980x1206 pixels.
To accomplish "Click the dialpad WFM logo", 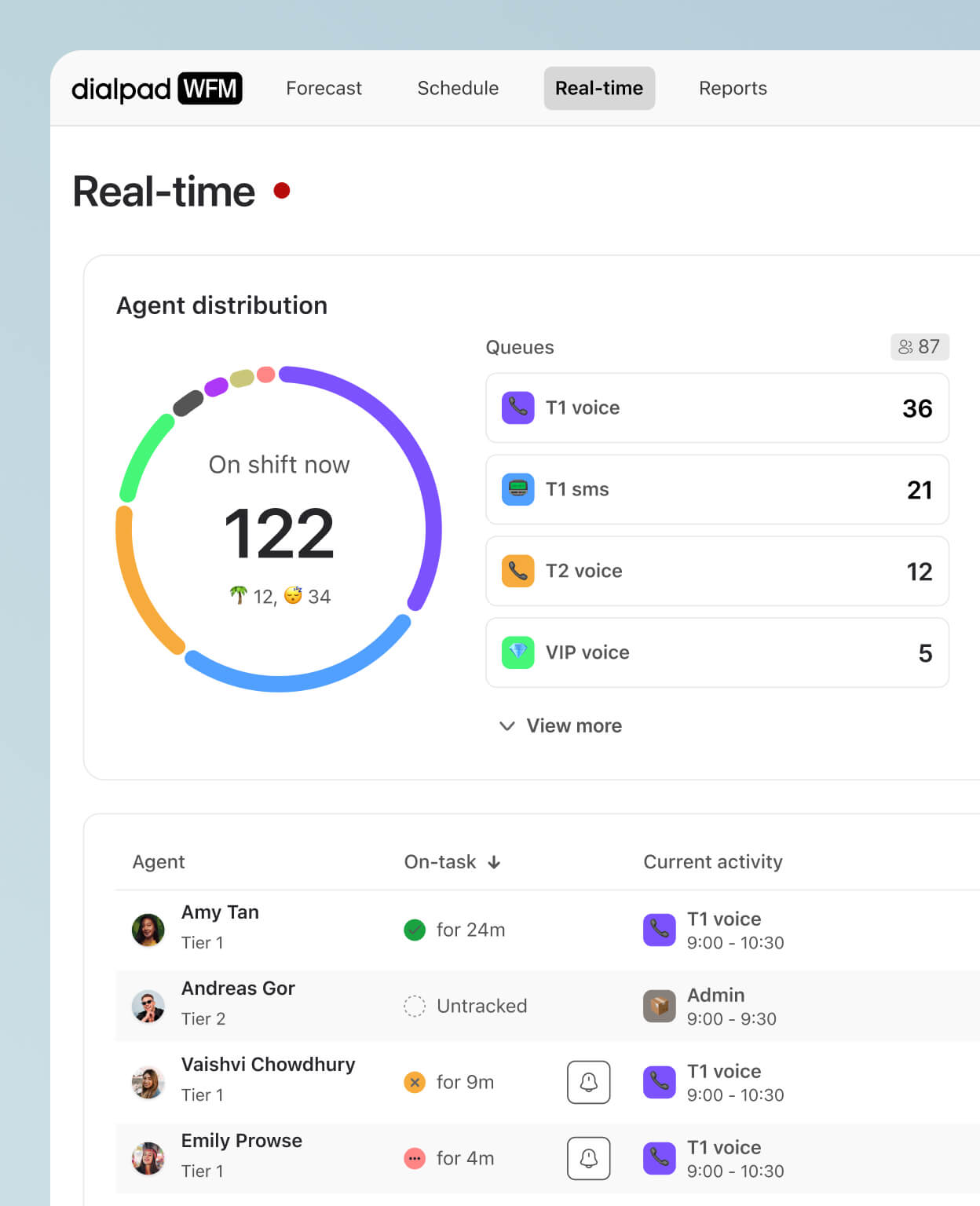I will [157, 89].
